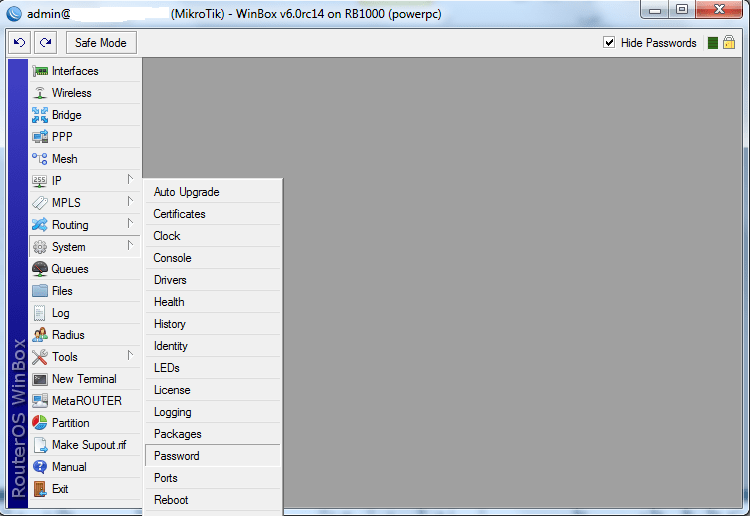The height and width of the screenshot is (517, 752).
Task: Click the Redo arrow icon
Action: point(46,43)
